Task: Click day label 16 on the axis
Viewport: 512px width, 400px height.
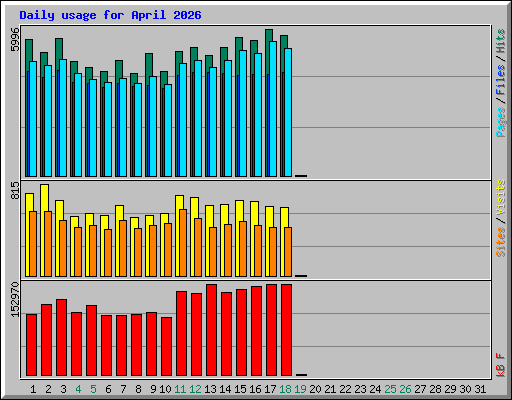Action: [x=255, y=389]
